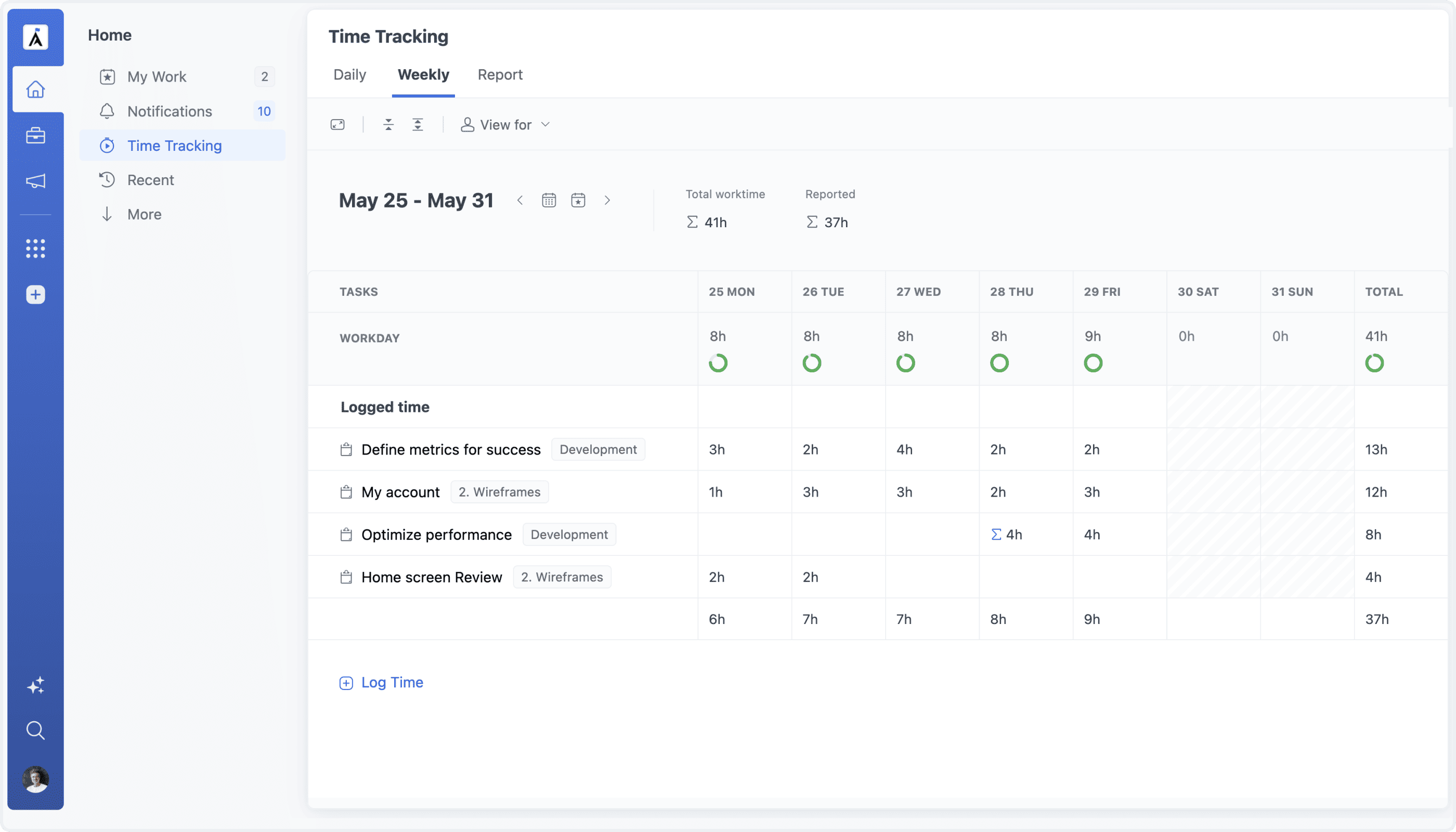Open the Optimize performance task
This screenshot has width=1456, height=832.
437,535
